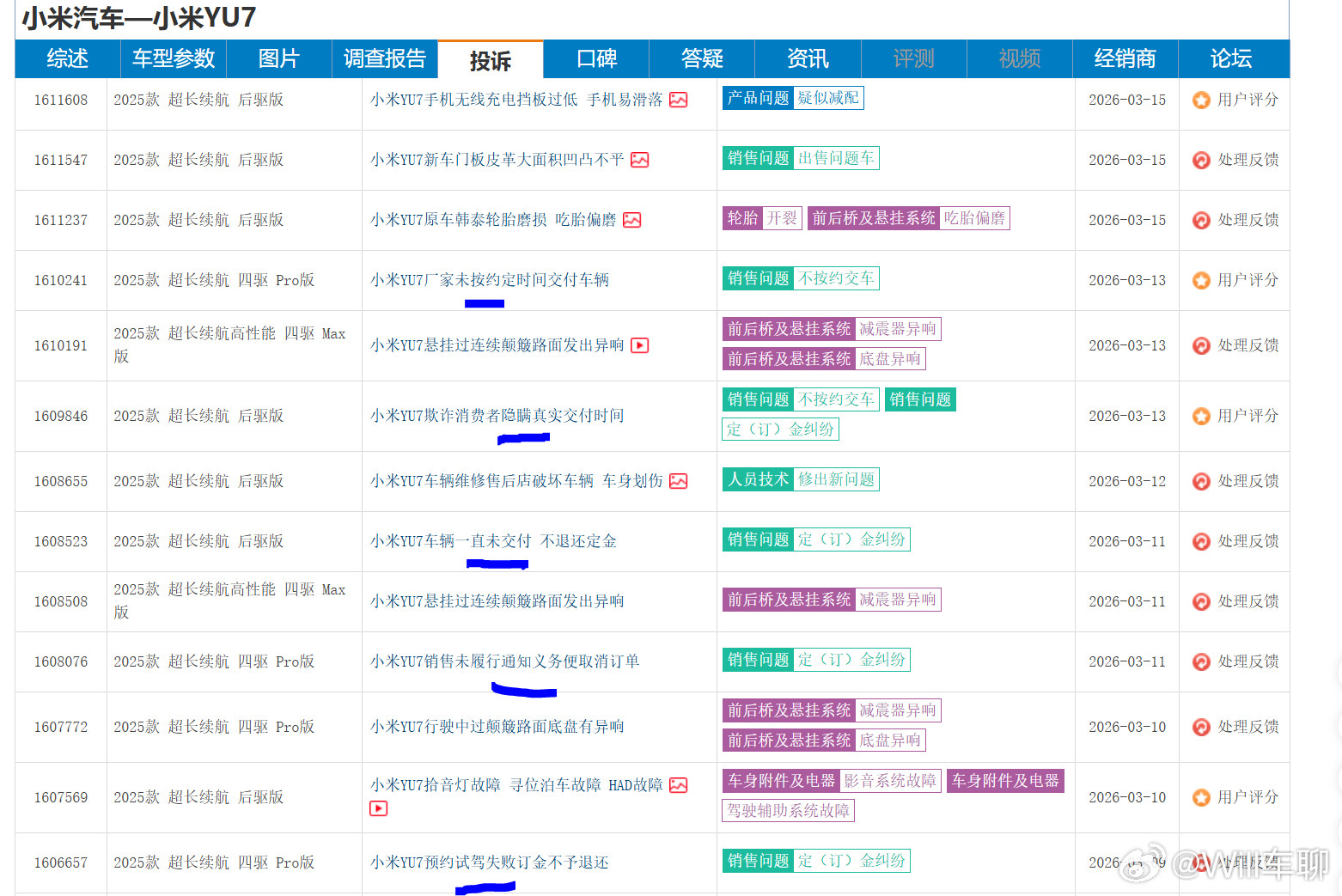Viewport: 1342px width, 896px height.
Task: Click the 用户评分 star icon in row 1610241
Action: coord(1201,280)
